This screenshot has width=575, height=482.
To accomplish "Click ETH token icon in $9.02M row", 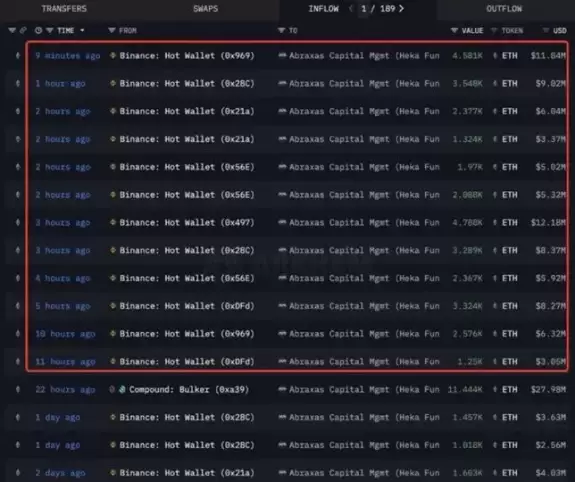I will (x=495, y=84).
